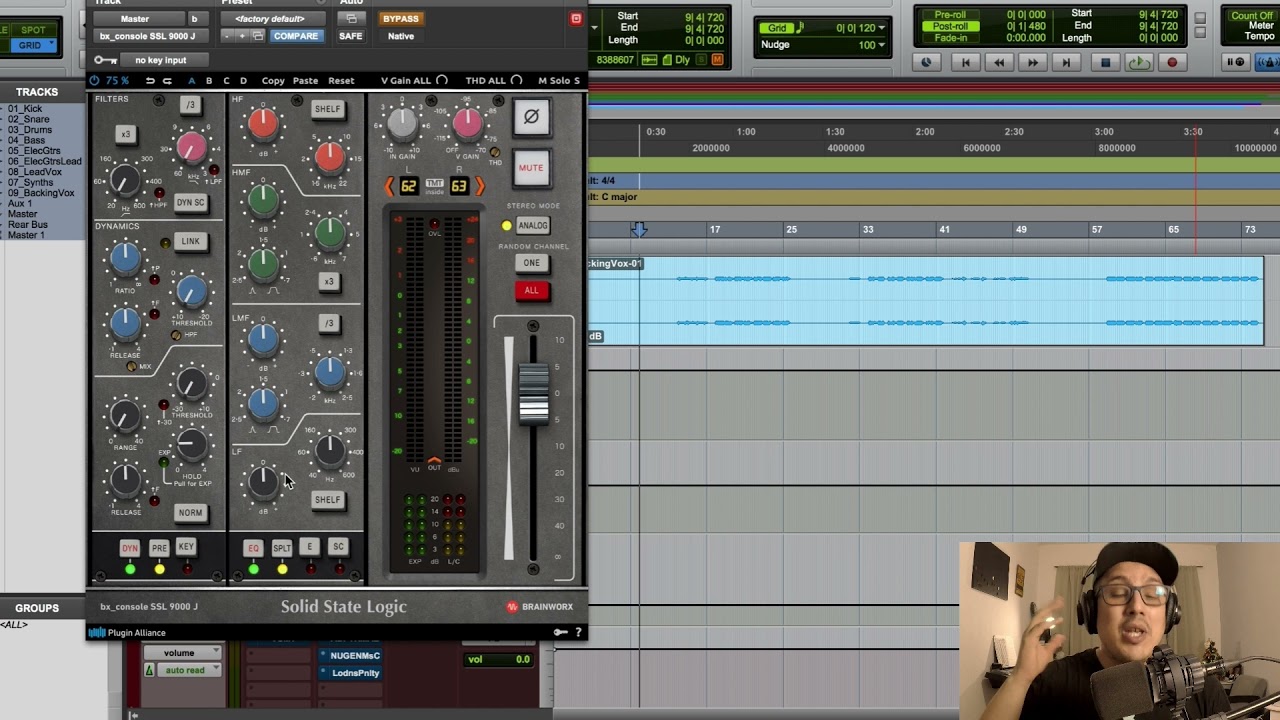Click Reset in plugin toolbar

pos(341,80)
